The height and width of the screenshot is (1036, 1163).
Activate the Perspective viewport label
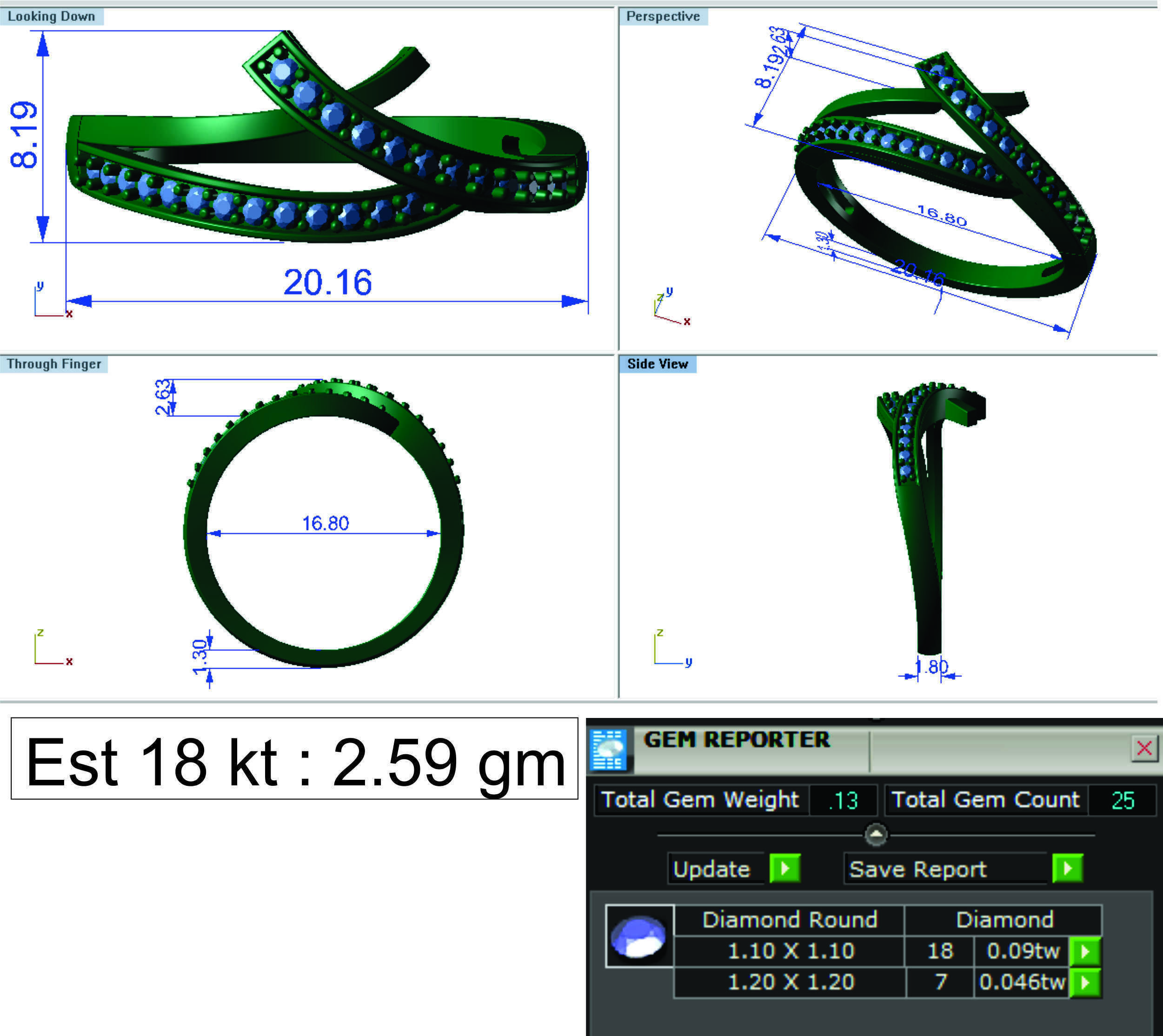[663, 16]
